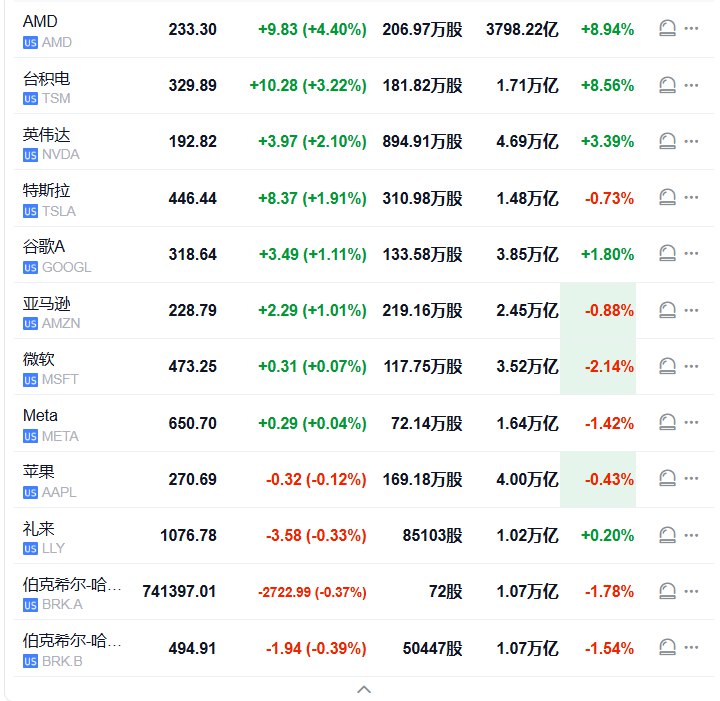Open more options menu for NVDA row
The width and height of the screenshot is (720, 701).
click(691, 141)
